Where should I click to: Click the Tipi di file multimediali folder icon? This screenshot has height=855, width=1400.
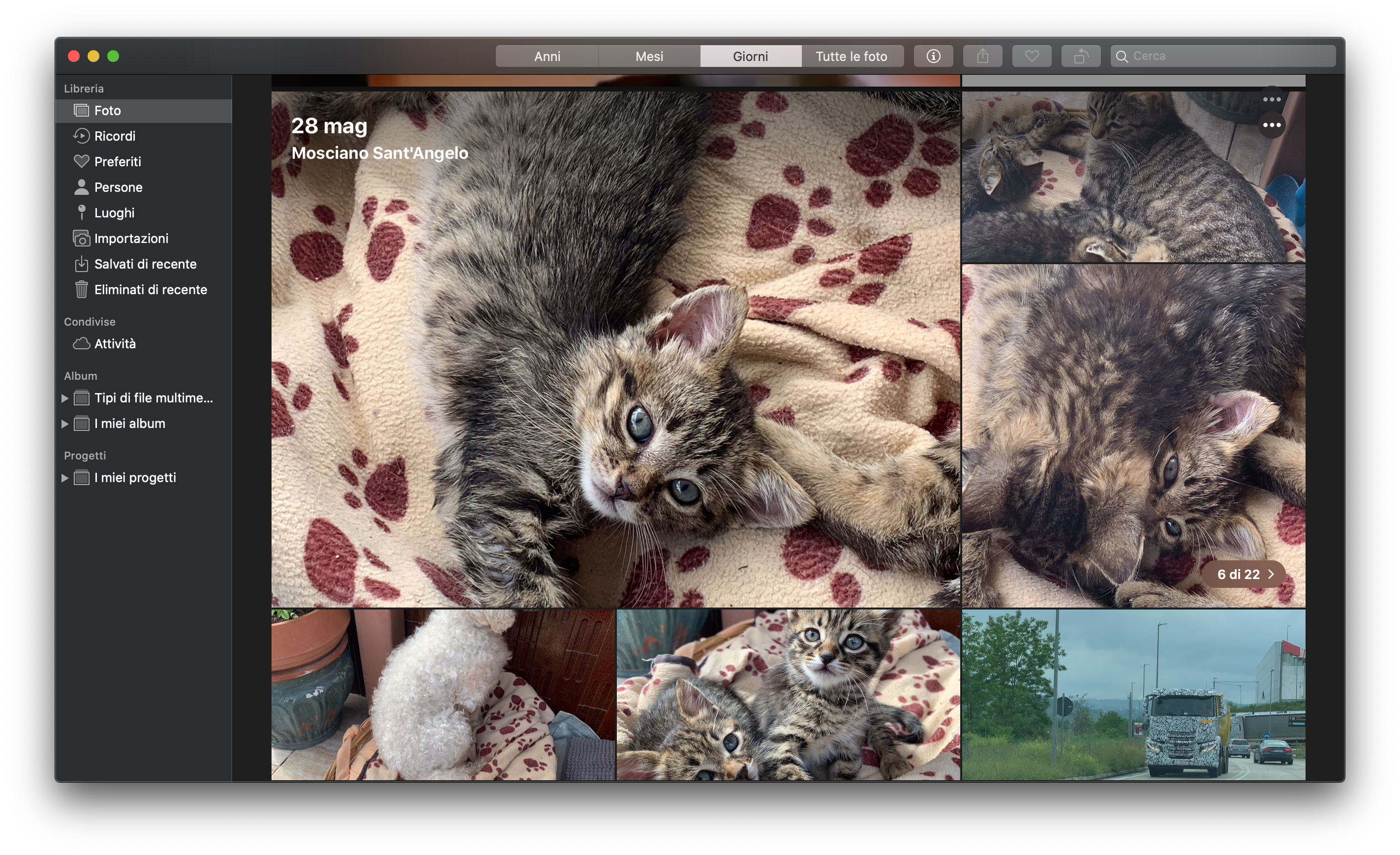point(81,397)
